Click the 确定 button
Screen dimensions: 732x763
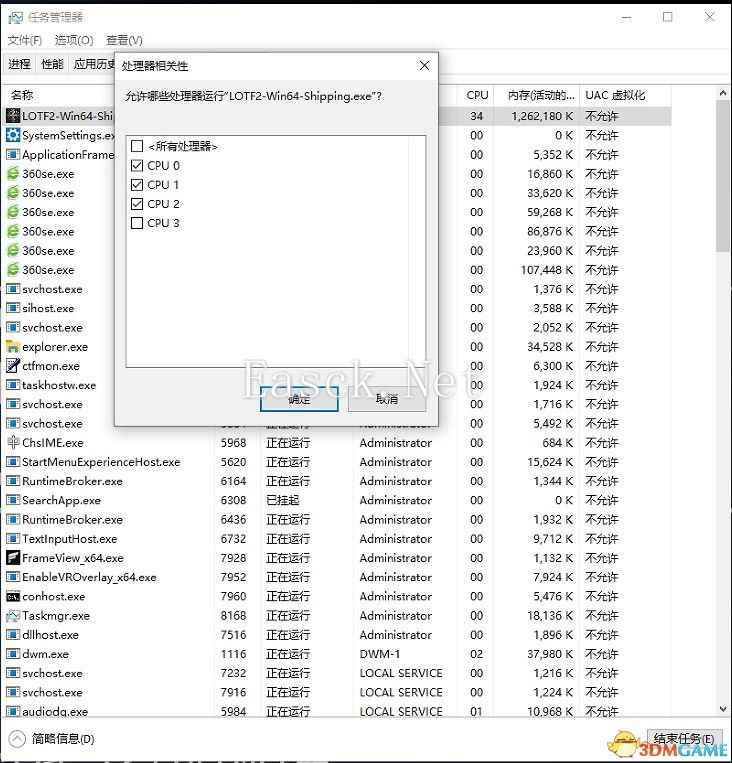click(299, 399)
